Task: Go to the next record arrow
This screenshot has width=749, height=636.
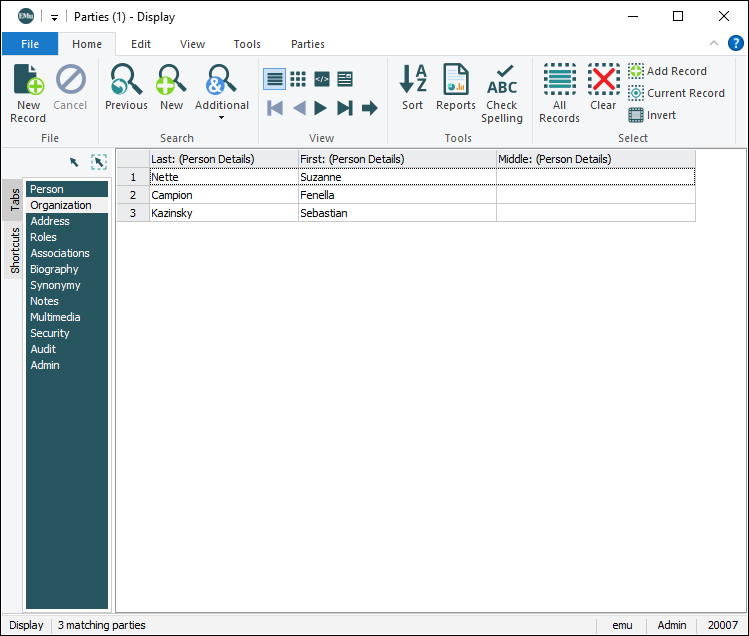Action: tap(321, 108)
